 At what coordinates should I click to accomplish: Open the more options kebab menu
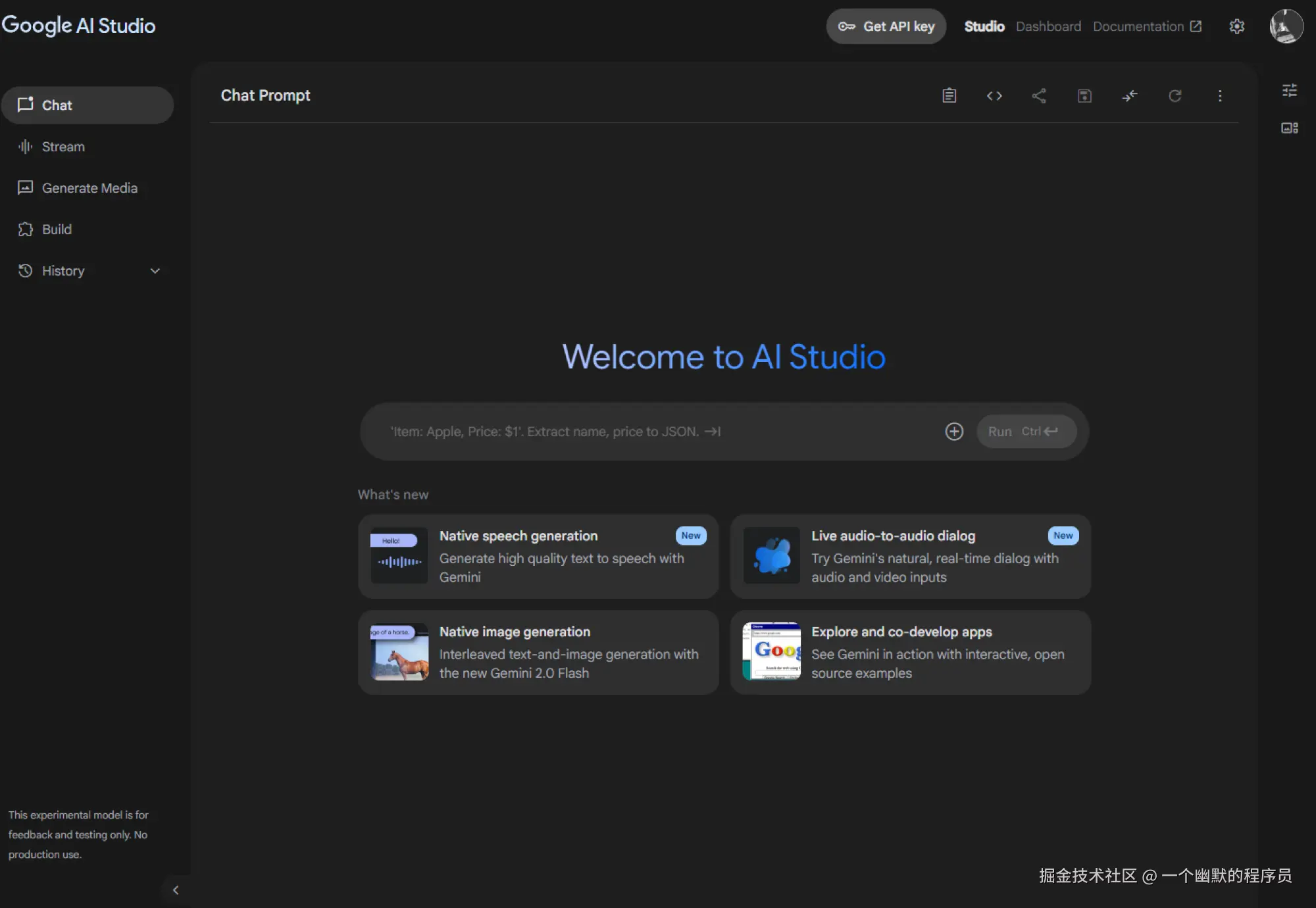(1220, 95)
